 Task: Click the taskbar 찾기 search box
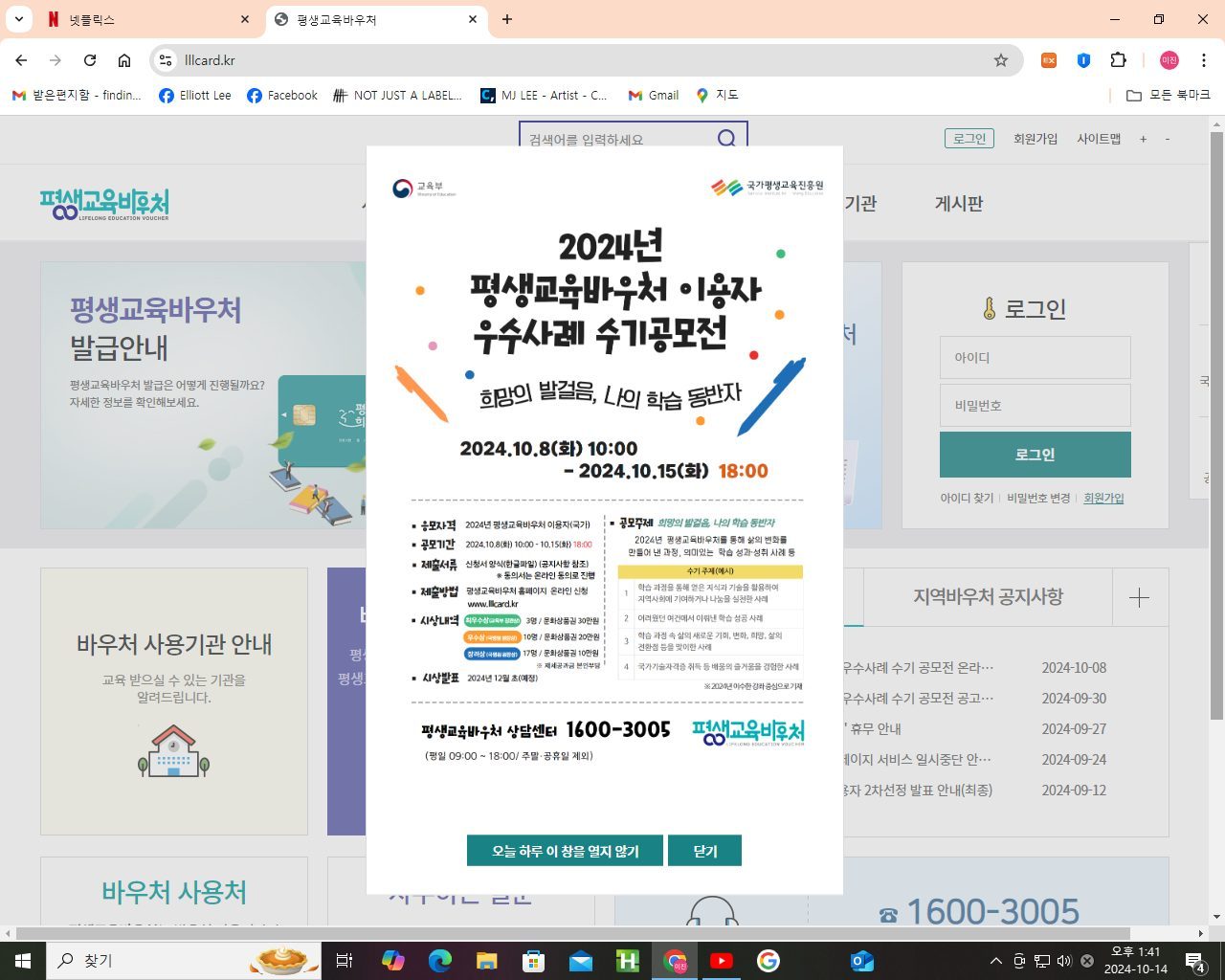coord(184,960)
